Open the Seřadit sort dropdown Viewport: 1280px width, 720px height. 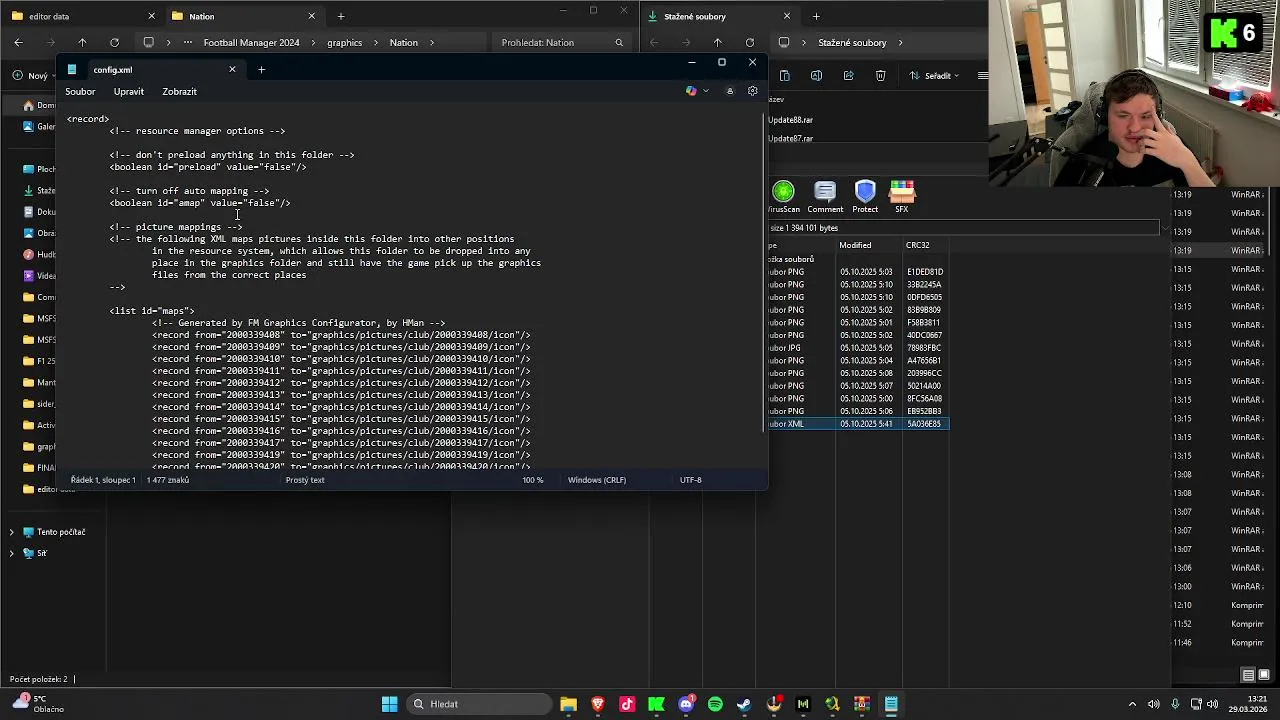click(x=934, y=75)
